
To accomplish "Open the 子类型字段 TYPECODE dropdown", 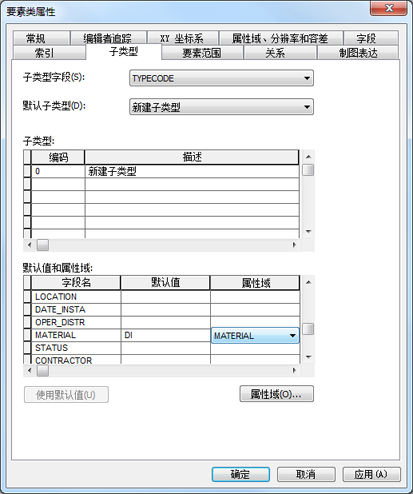I will coord(221,78).
